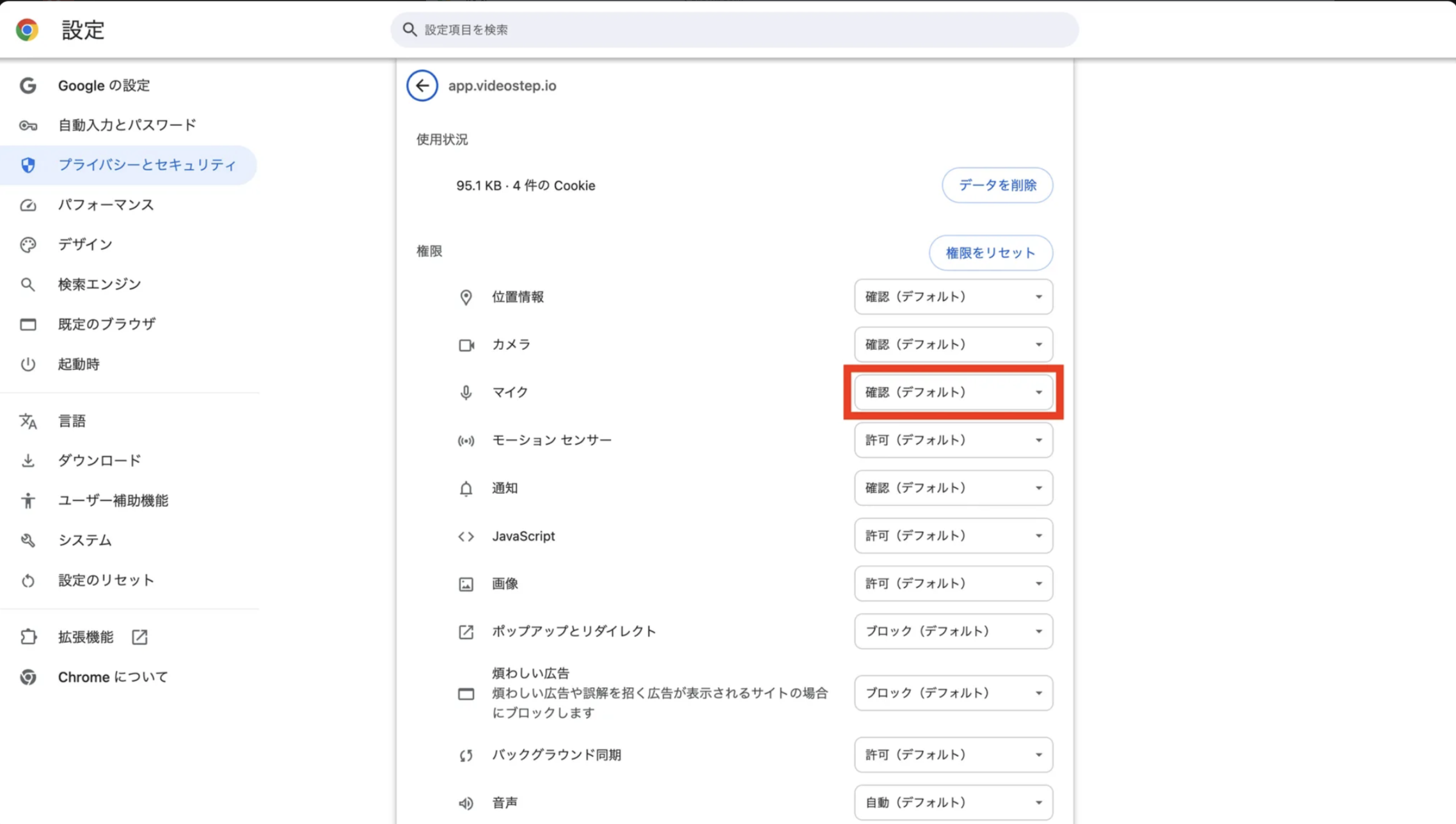The width and height of the screenshot is (1456, 824).
Task: Click the shield icon for プライバシーとセキュリティ
Action: tap(28, 165)
